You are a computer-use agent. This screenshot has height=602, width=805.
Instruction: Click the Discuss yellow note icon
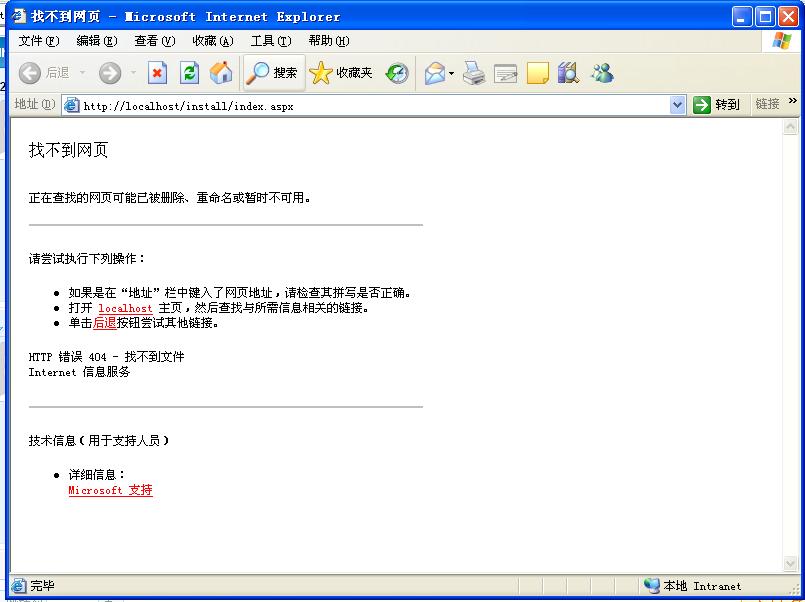click(x=538, y=73)
